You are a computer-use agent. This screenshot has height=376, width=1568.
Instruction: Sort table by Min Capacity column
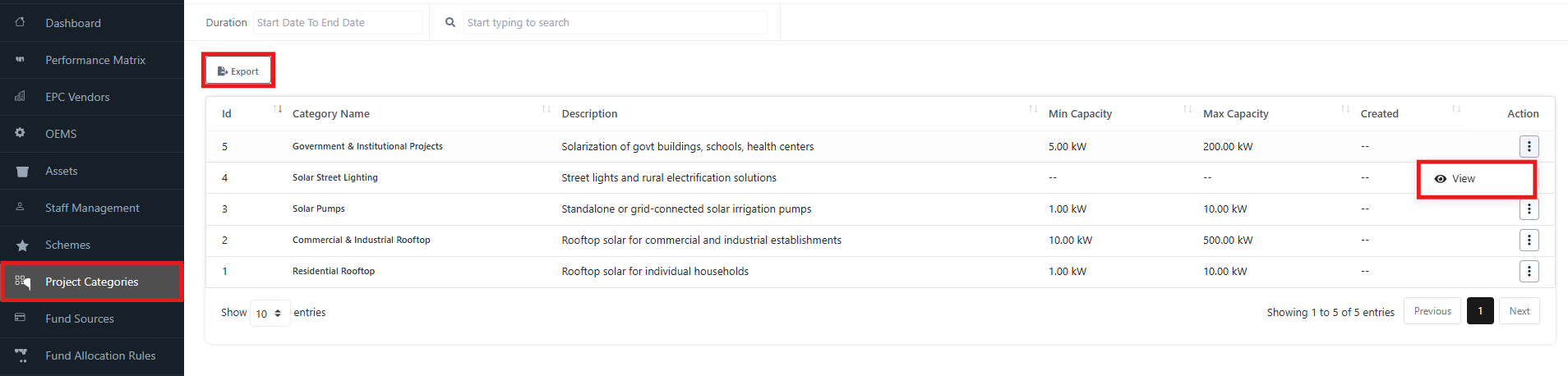coord(1187,109)
